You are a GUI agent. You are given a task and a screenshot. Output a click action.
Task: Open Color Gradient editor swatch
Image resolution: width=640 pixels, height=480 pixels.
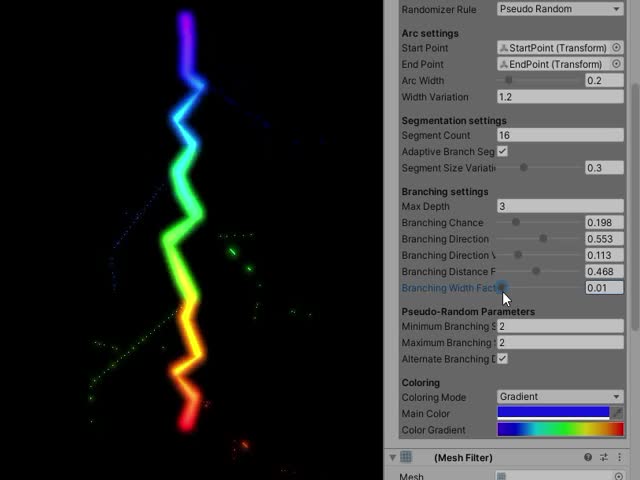pos(560,429)
